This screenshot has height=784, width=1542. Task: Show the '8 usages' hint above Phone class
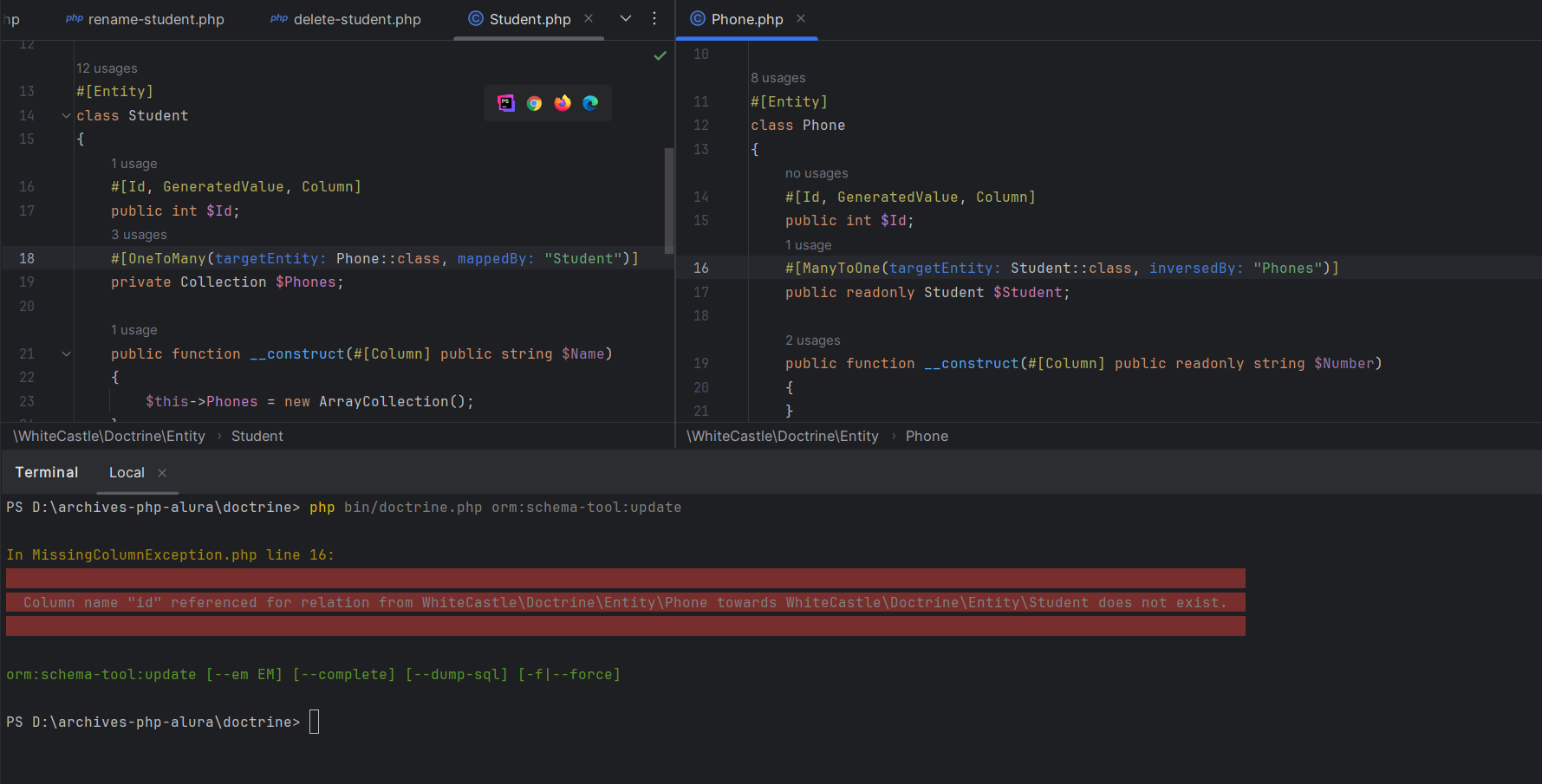[x=778, y=78]
